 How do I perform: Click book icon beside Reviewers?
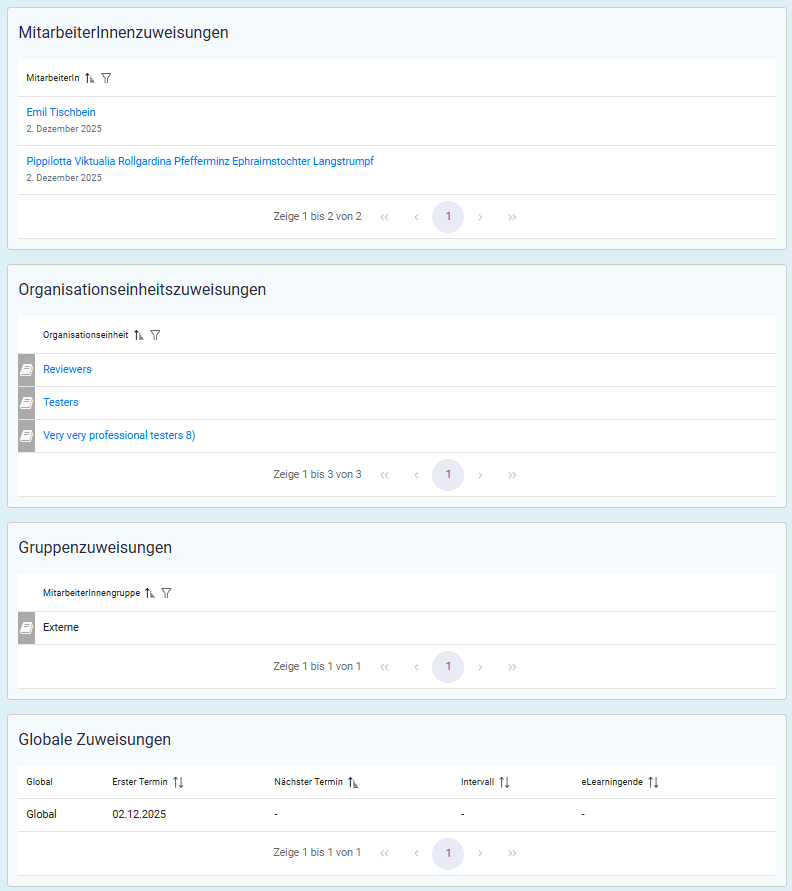tap(26, 370)
